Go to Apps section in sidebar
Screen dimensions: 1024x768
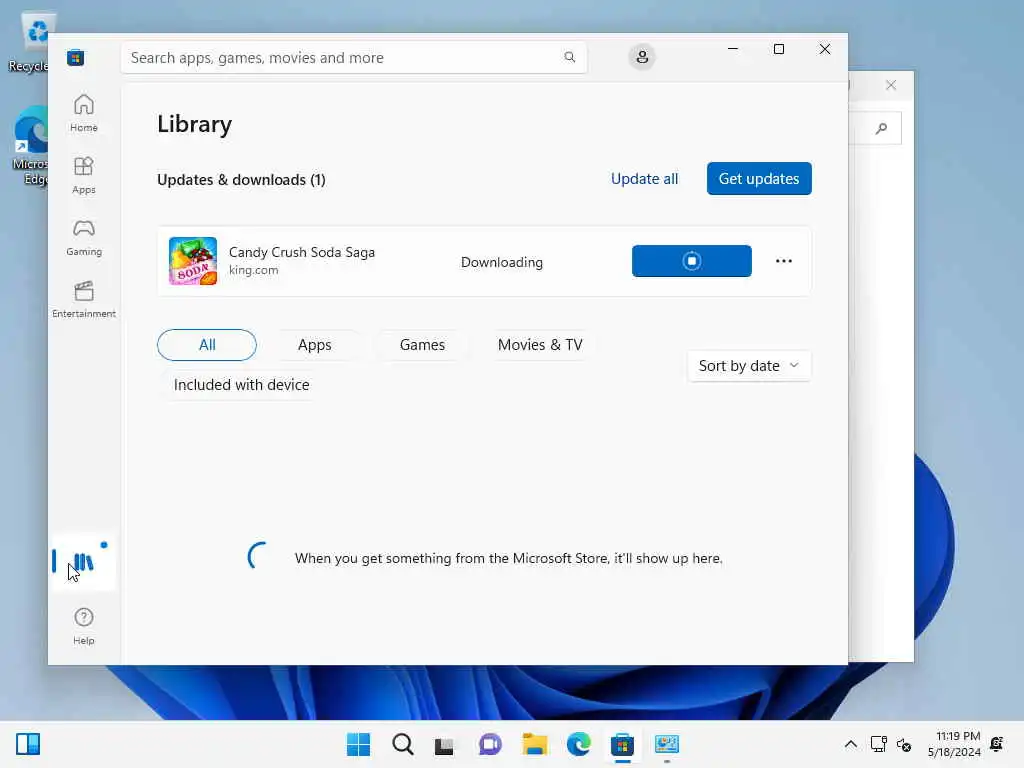point(84,175)
